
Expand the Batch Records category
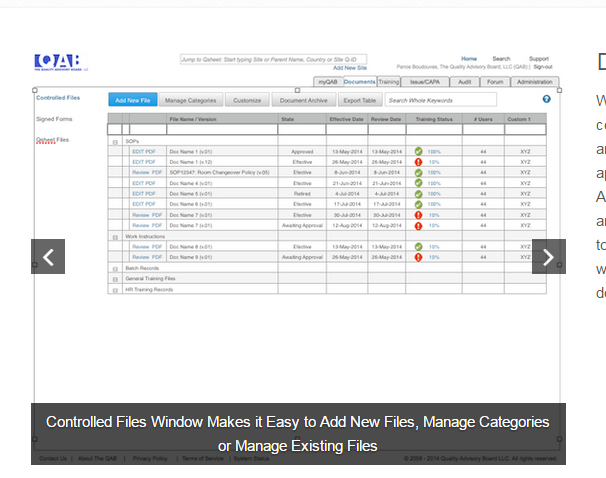pyautogui.click(x=115, y=269)
